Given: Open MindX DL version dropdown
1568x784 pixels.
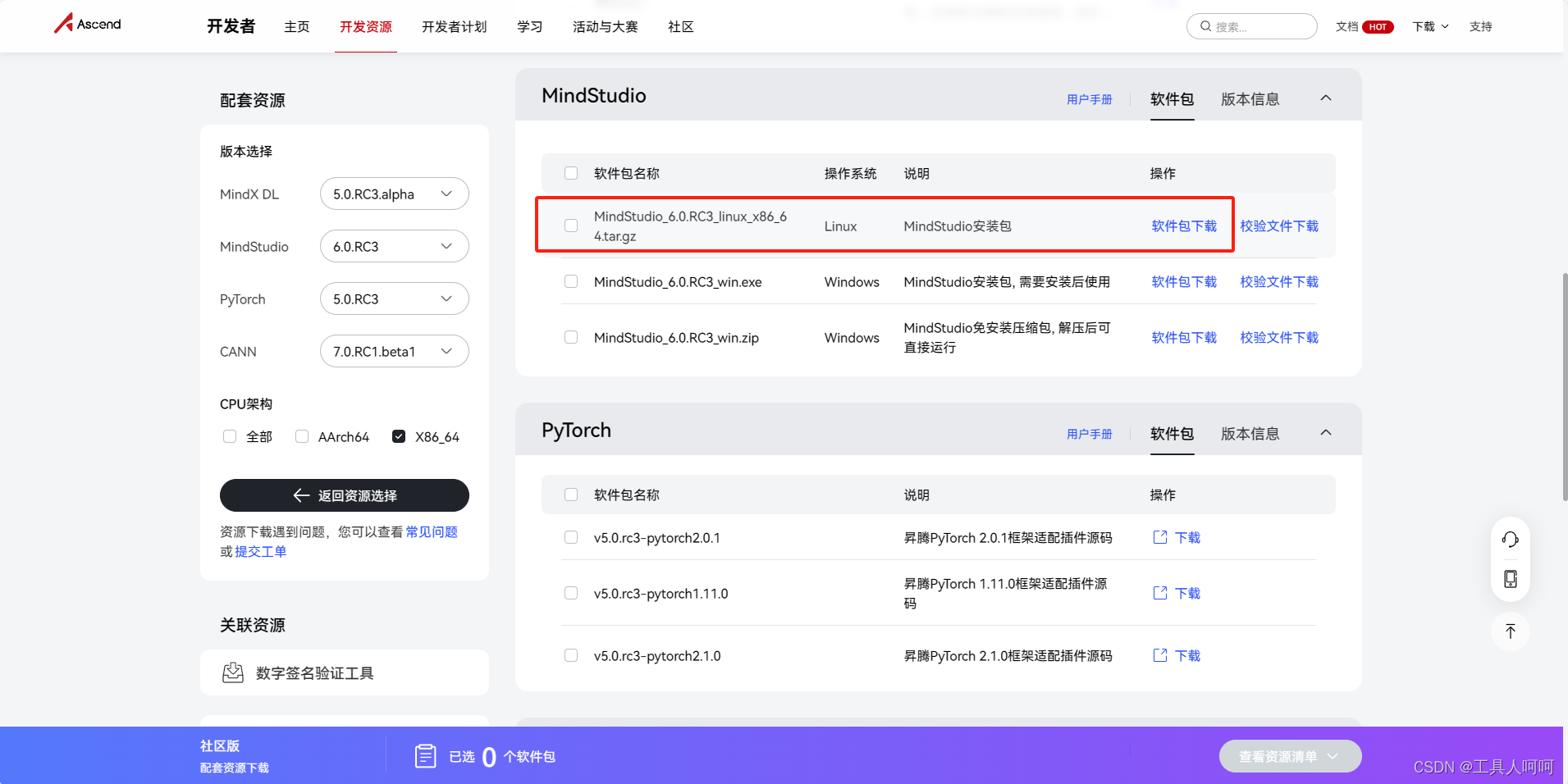Looking at the screenshot, I should (394, 194).
